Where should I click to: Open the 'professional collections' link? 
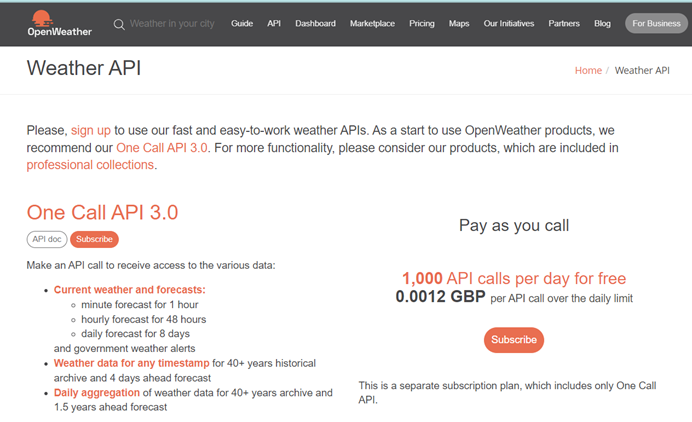click(90, 165)
